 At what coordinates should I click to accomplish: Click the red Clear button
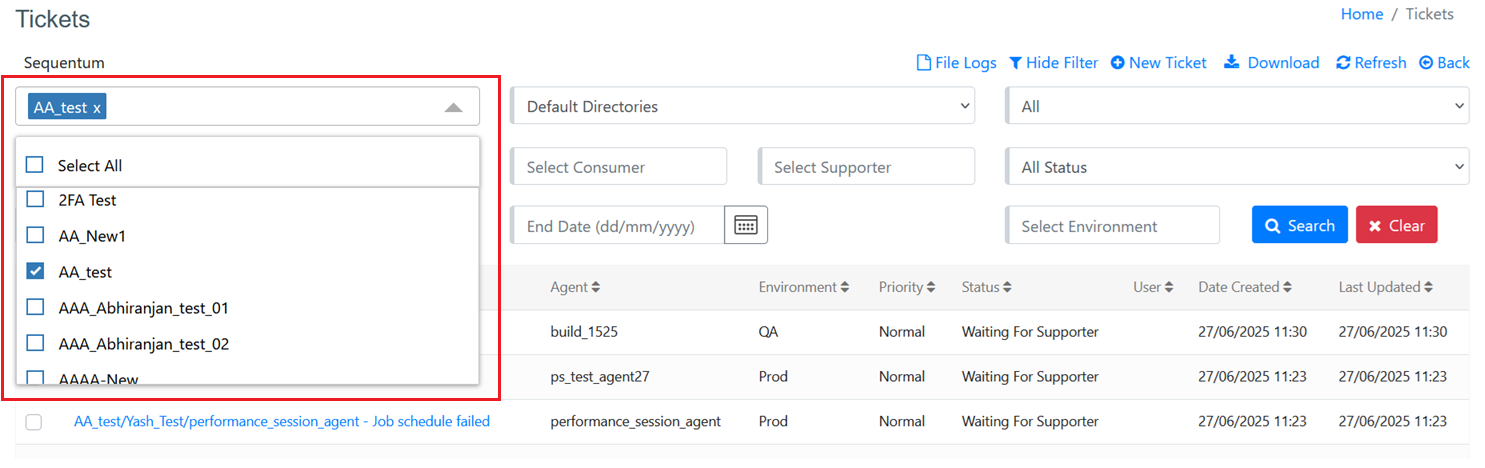tap(1396, 225)
